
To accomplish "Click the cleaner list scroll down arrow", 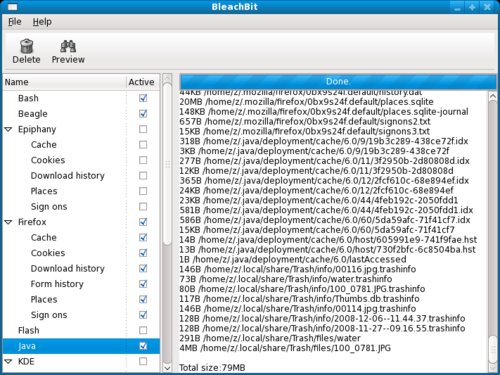I will (x=167, y=368).
